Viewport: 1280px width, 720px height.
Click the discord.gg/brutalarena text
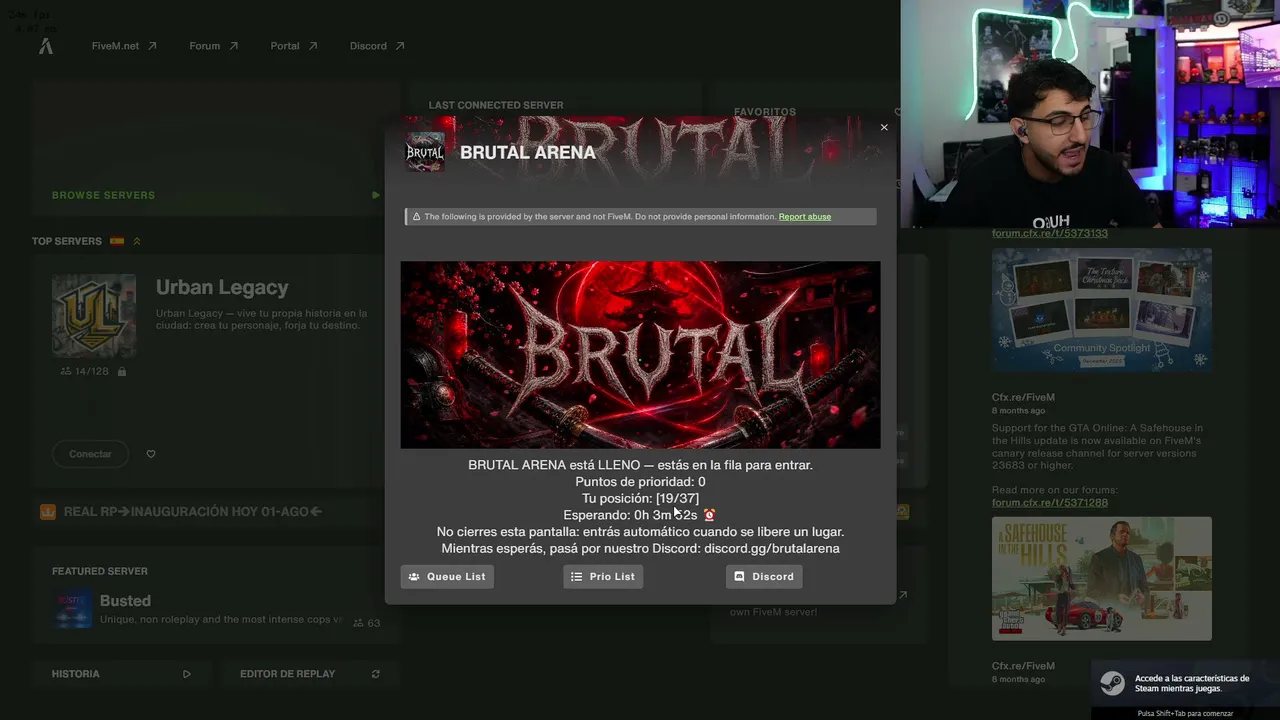tap(772, 549)
